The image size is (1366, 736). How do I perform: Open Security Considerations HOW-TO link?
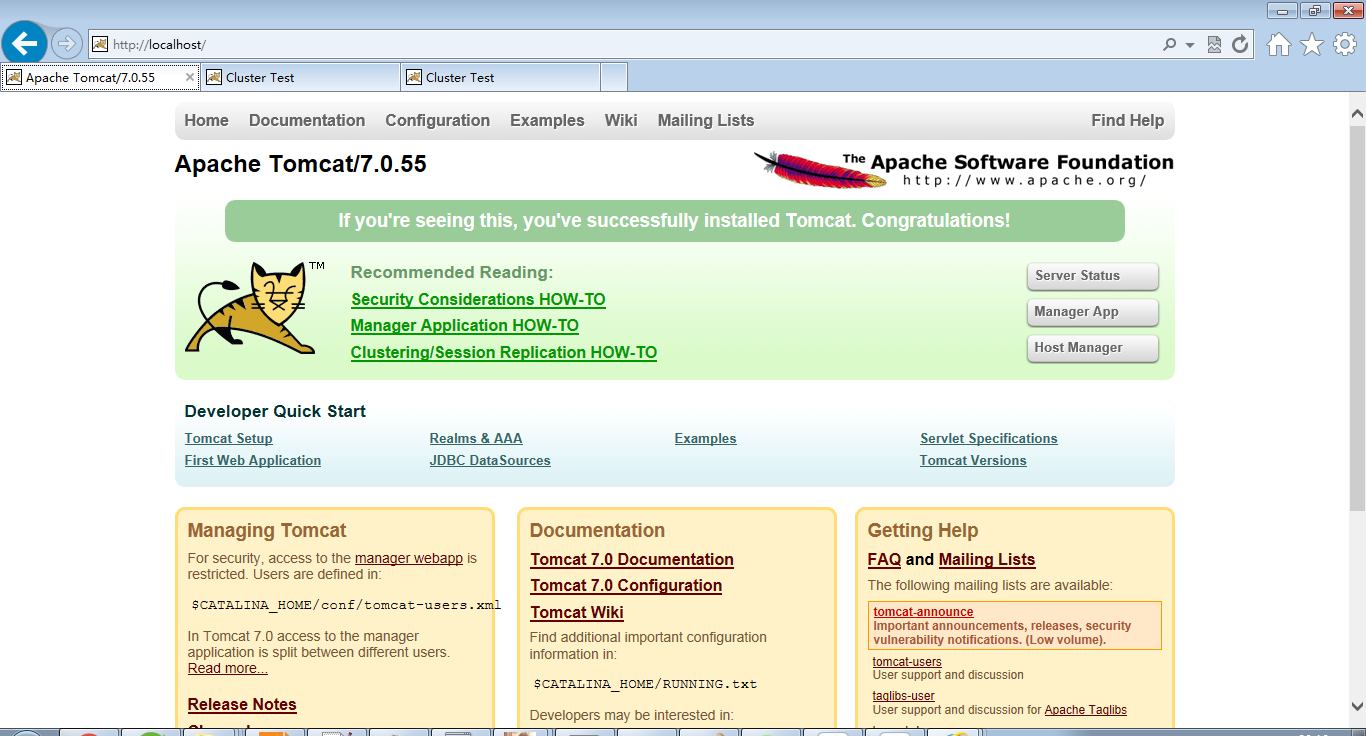tap(478, 300)
